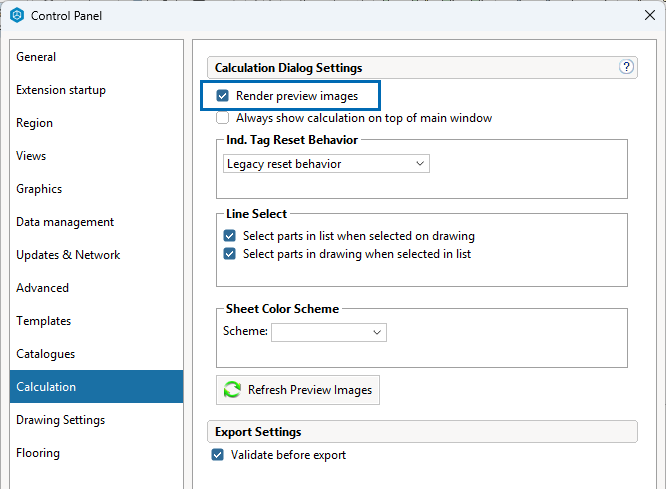Image resolution: width=666 pixels, height=489 pixels.
Task: Click the Control Panel app logo icon
Action: click(x=17, y=15)
